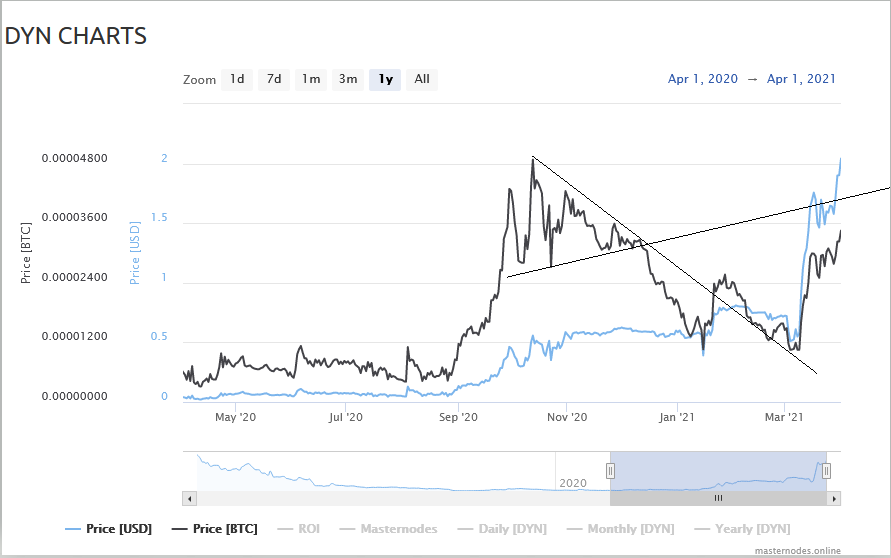Screen dimensions: 891x558
Task: Click the left range selector handle
Action: [x=610, y=471]
